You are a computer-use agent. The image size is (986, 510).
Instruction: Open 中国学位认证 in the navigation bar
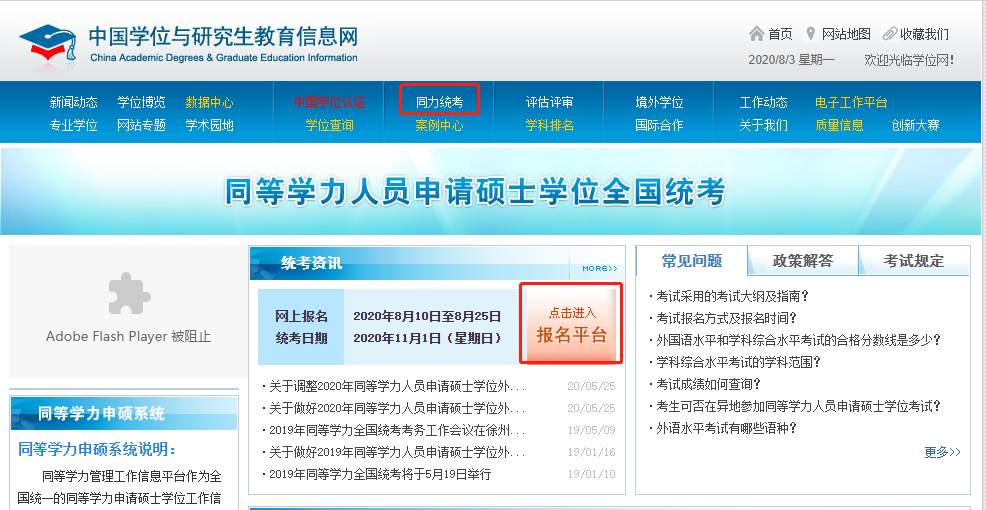point(329,102)
